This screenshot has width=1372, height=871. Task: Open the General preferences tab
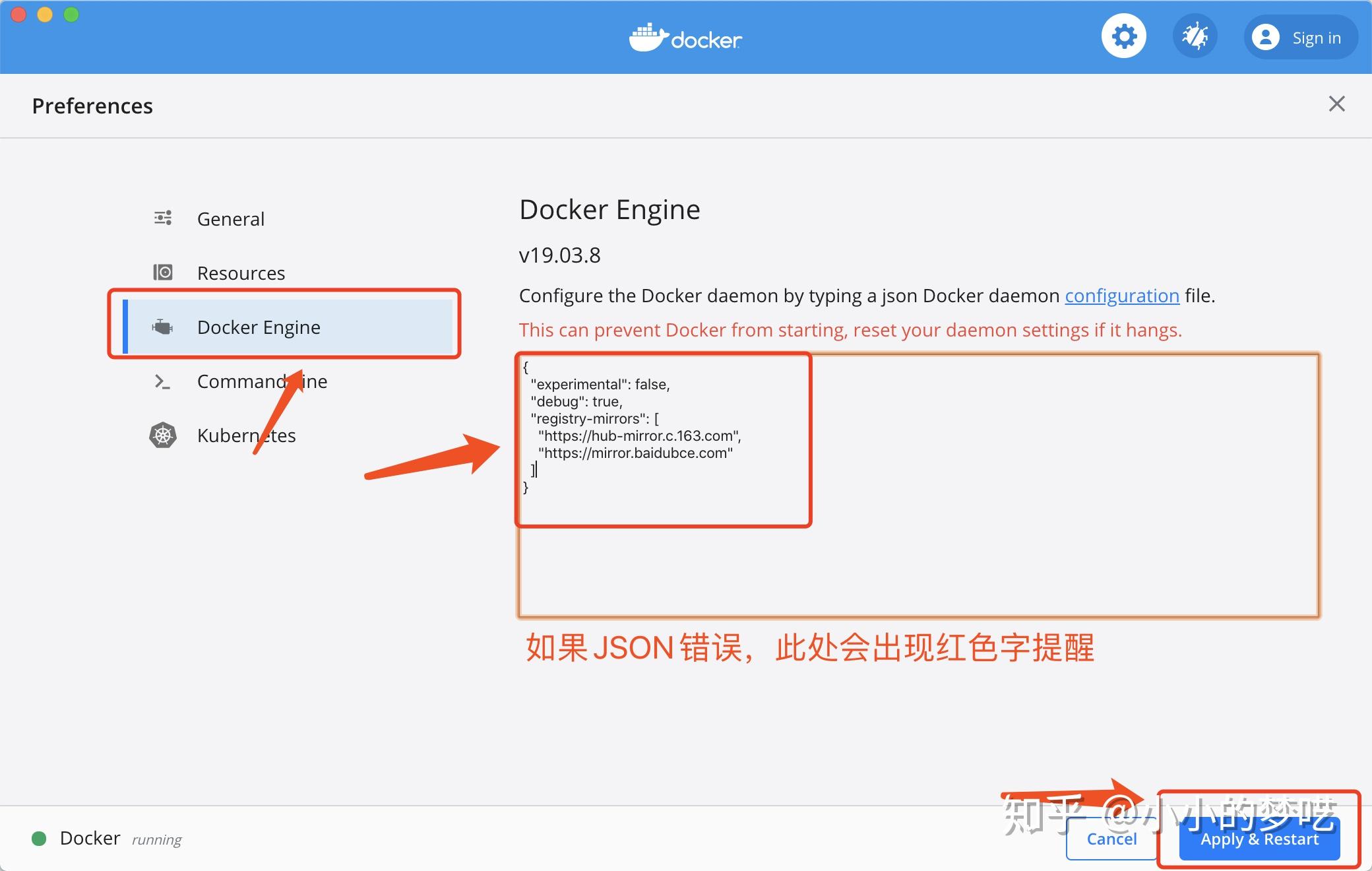coord(230,219)
